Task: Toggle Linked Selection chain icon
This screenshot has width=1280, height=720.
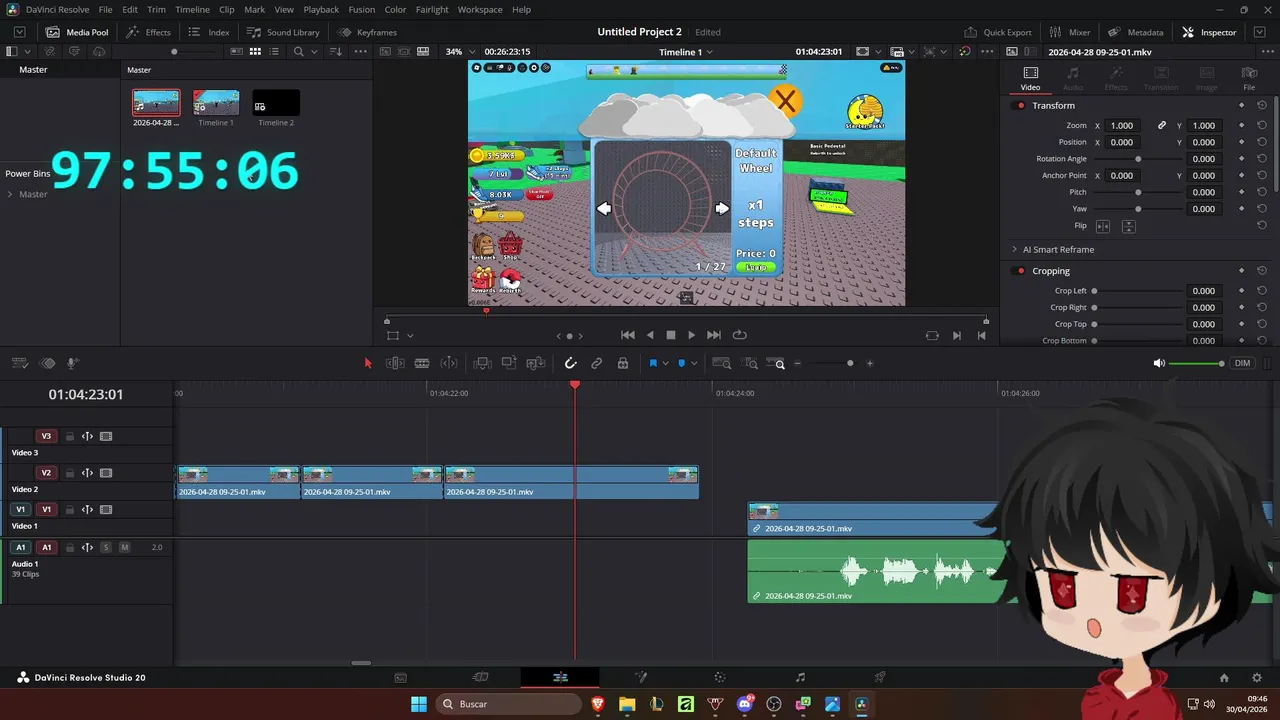Action: (x=597, y=363)
